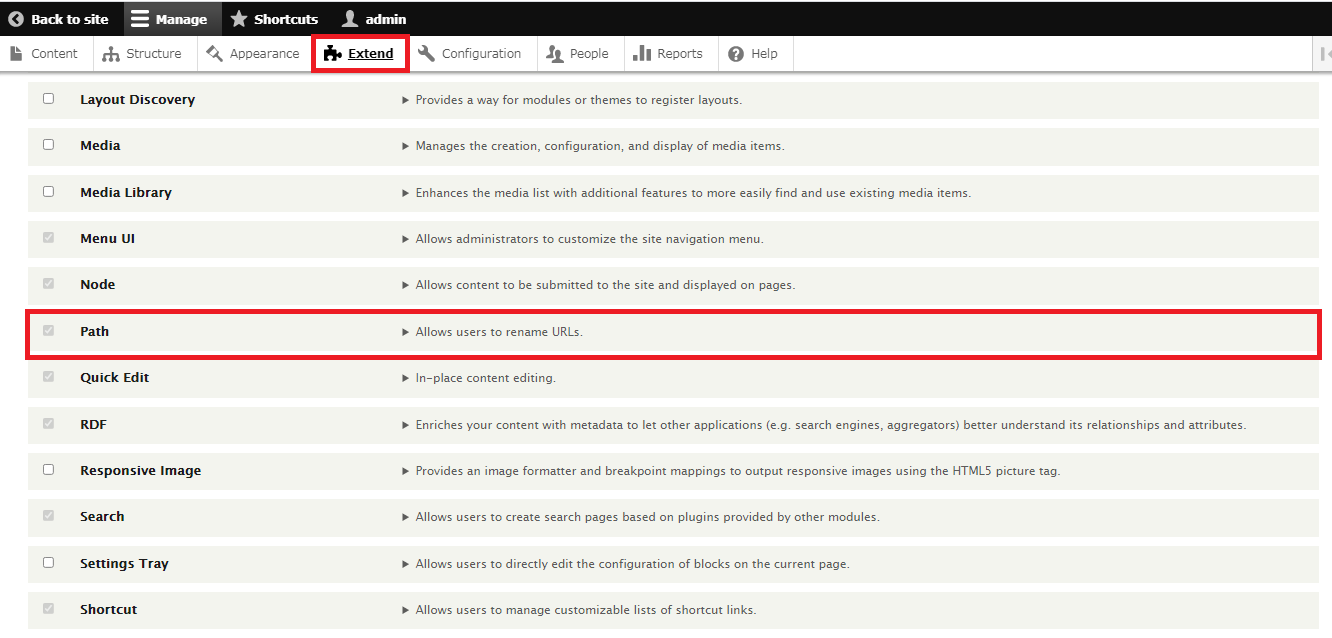
Task: Expand the Path module description
Action: (x=405, y=332)
